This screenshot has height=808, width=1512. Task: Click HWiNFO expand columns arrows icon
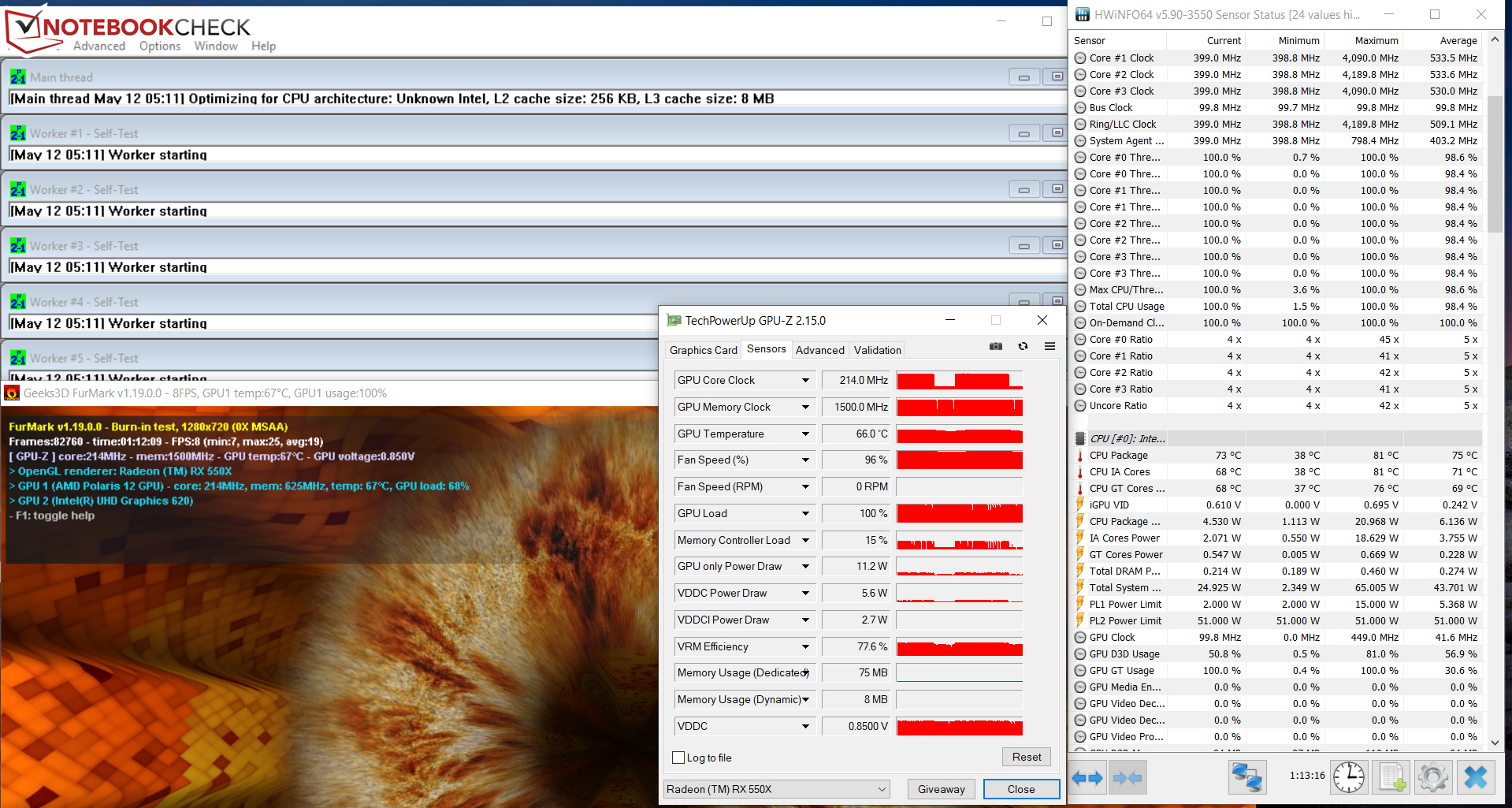click(1087, 778)
